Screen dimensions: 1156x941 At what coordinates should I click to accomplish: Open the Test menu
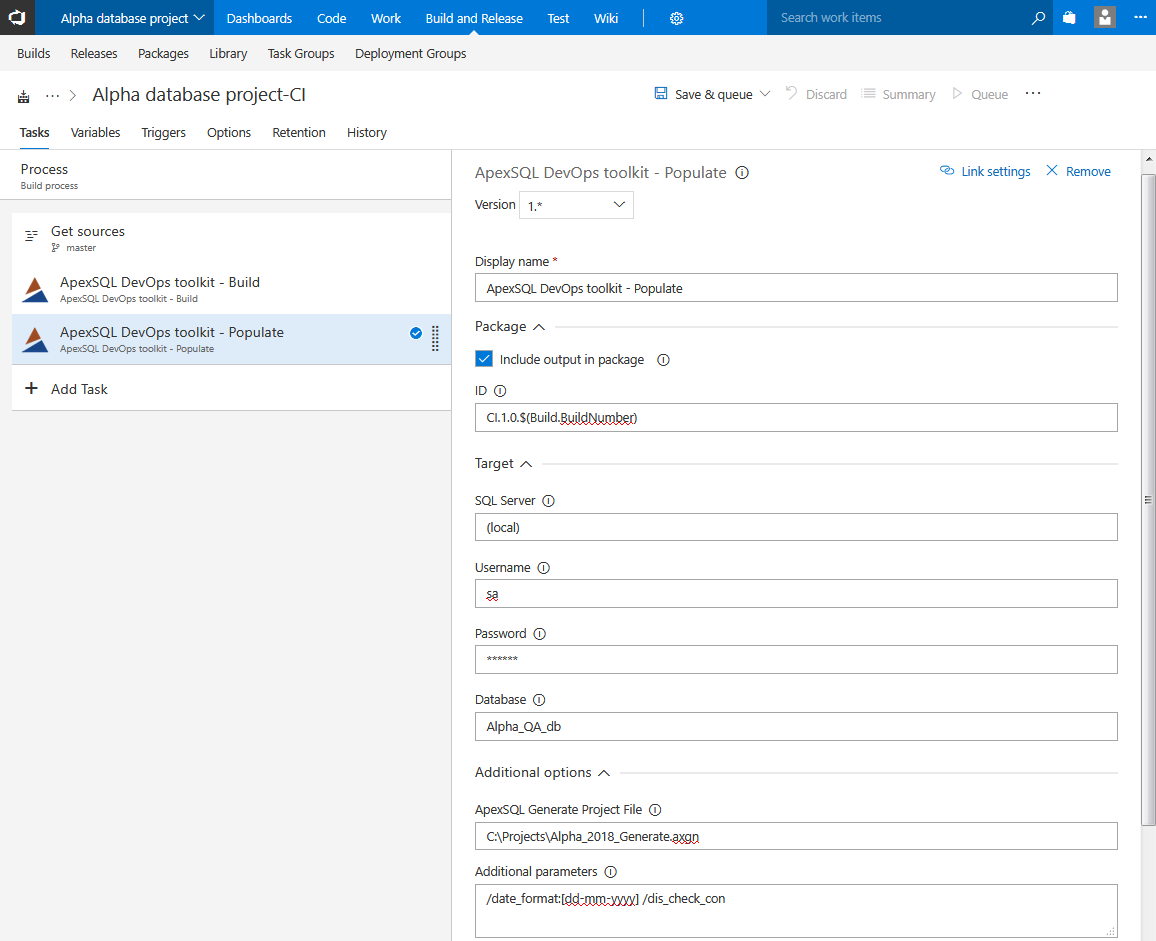(x=558, y=18)
